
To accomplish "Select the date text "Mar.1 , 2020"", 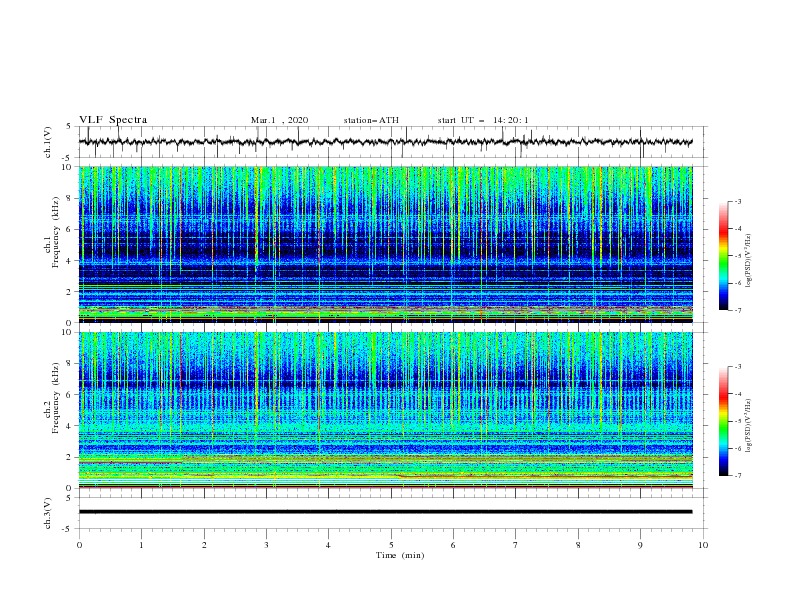I will 279,120.
